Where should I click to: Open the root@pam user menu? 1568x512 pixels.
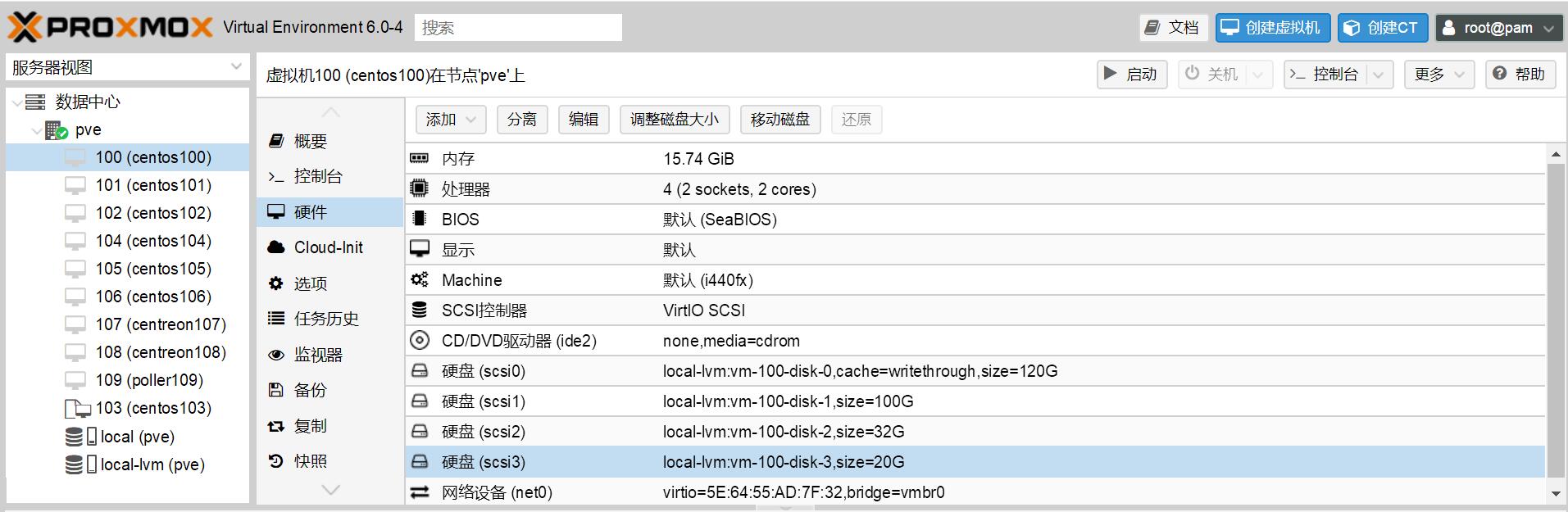(x=1498, y=28)
